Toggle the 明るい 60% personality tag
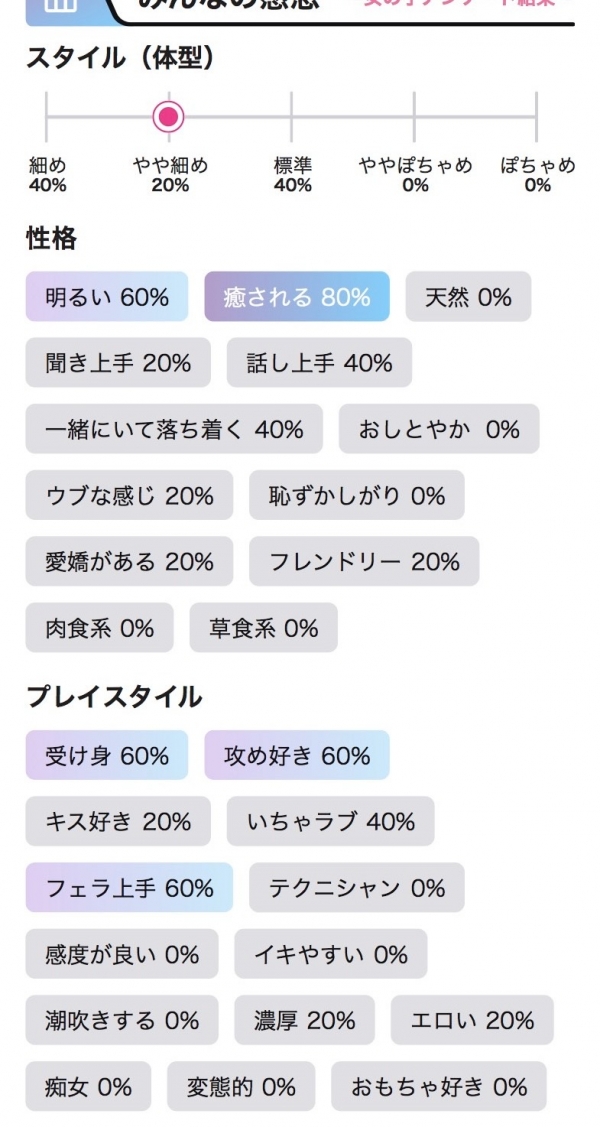Viewport: 600px width, 1127px height. [x=107, y=297]
